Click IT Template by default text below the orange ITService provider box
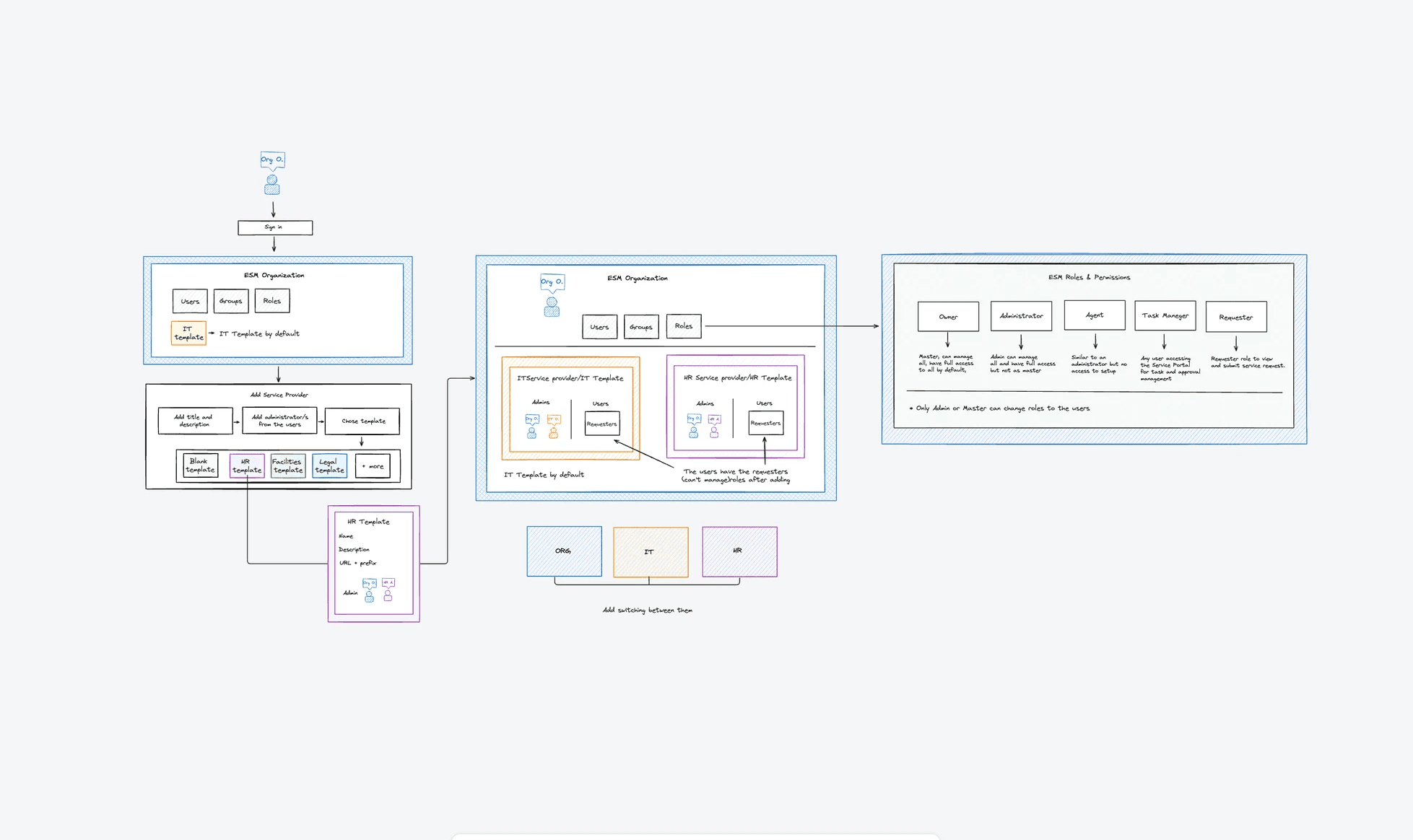This screenshot has width=1413, height=840. pos(544,475)
